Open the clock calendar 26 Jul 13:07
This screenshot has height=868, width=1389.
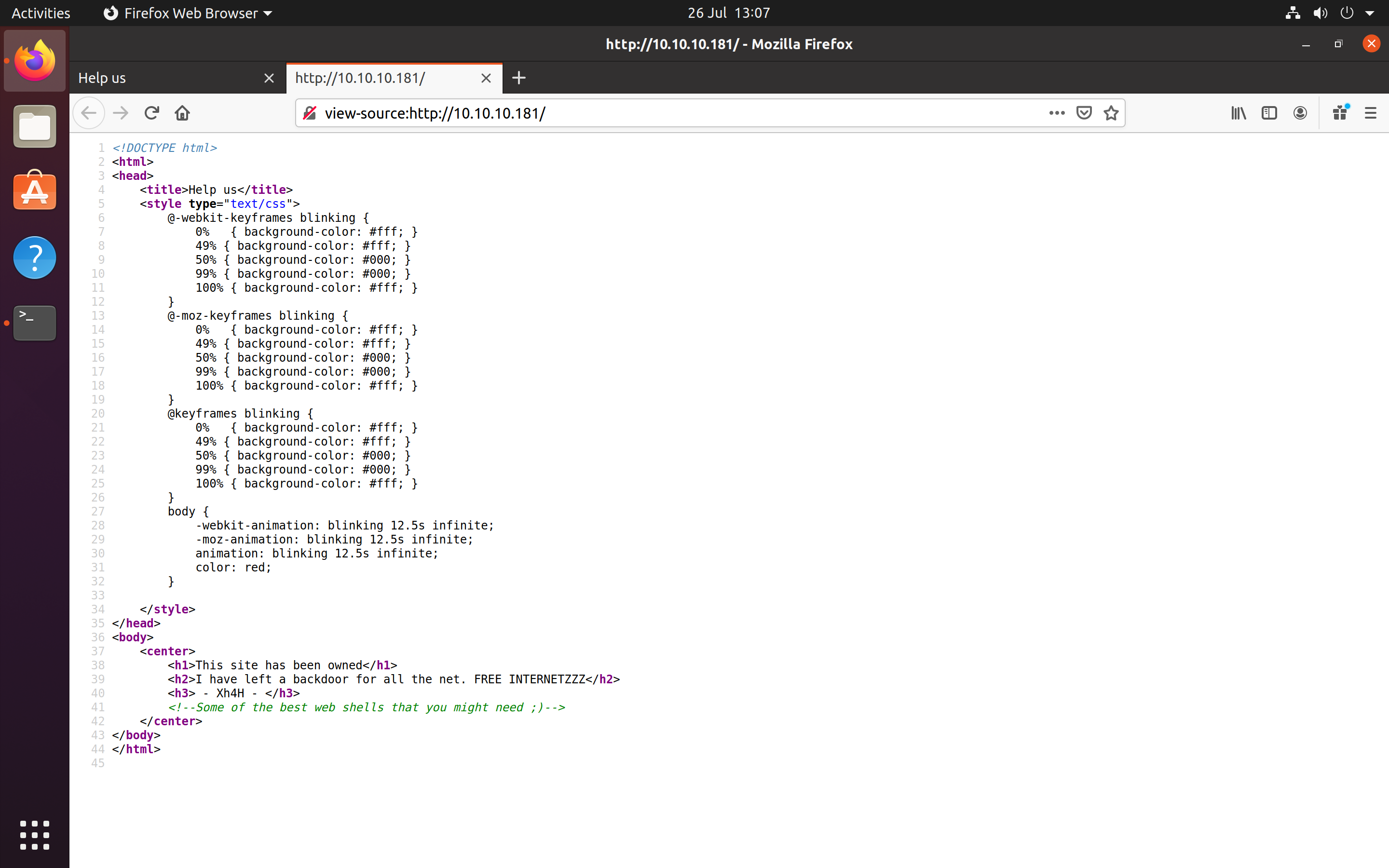tap(728, 13)
